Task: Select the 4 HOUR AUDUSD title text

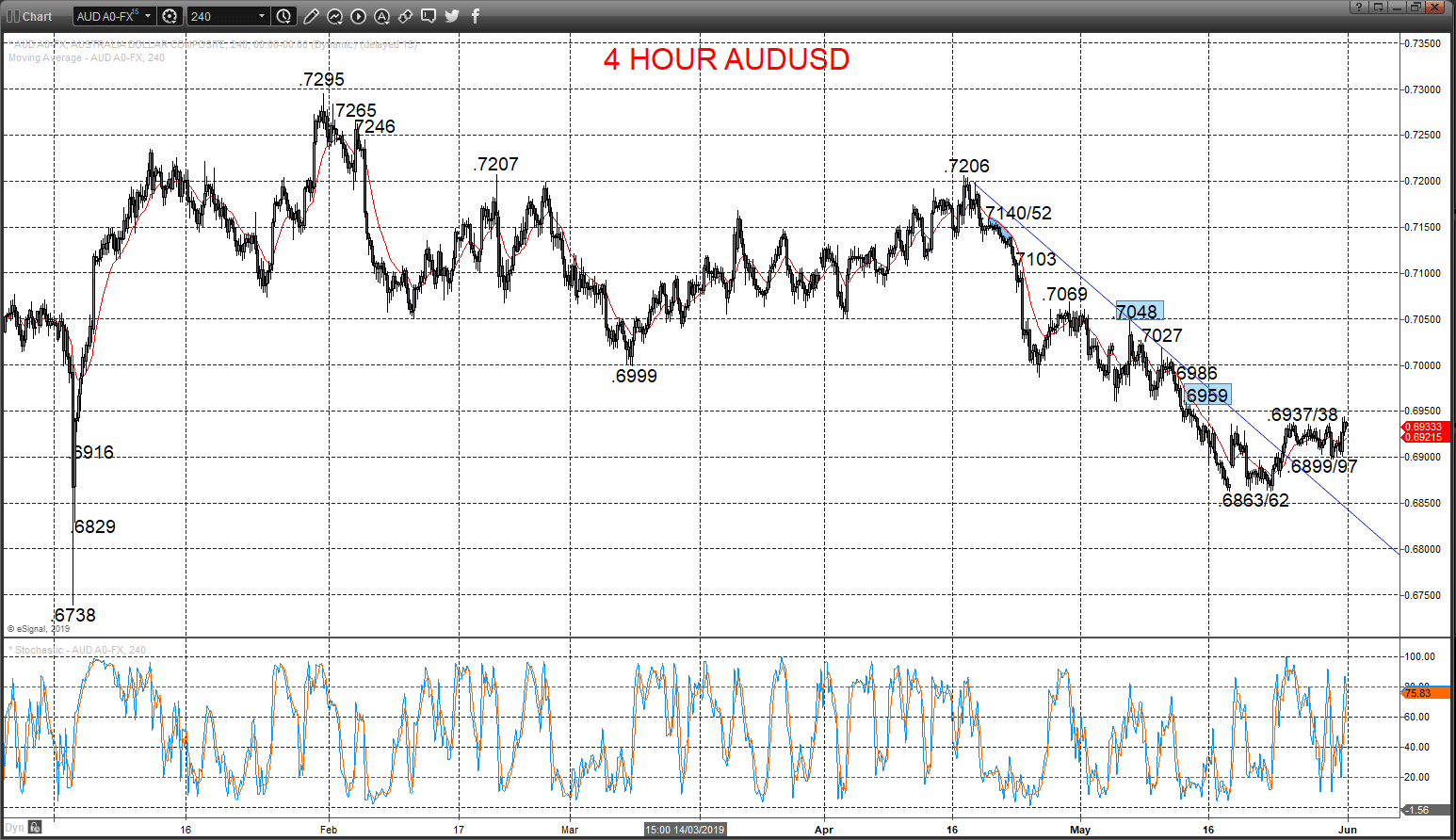Action: click(x=726, y=59)
